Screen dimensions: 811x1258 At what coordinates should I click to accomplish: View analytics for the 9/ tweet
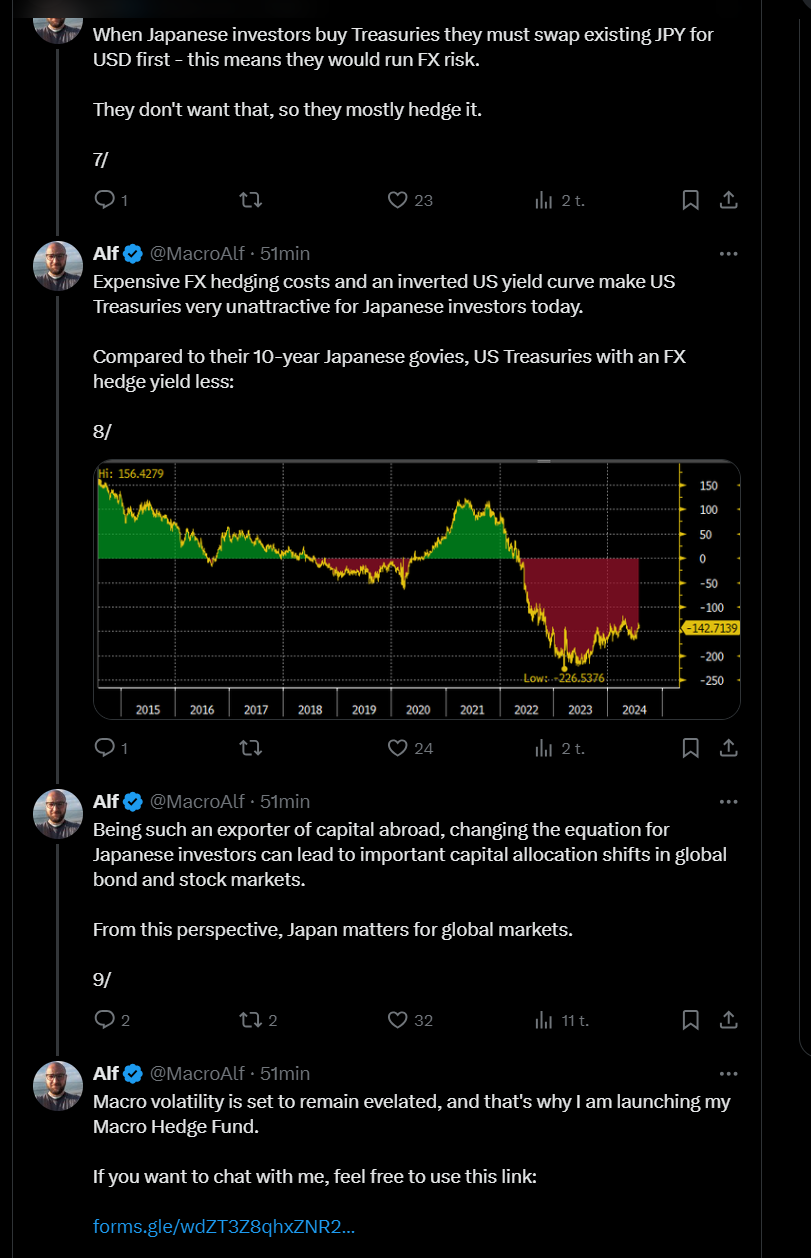(544, 1020)
